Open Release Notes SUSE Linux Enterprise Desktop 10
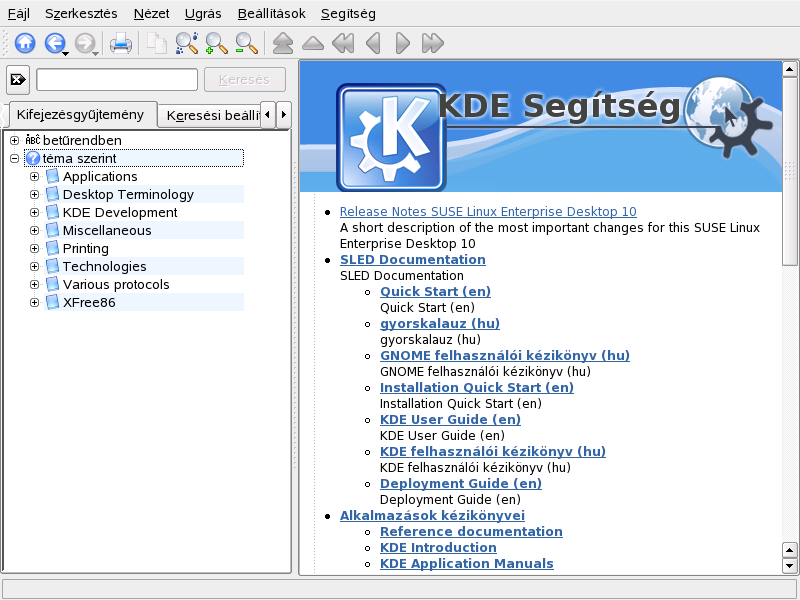The image size is (800, 600). point(488,212)
